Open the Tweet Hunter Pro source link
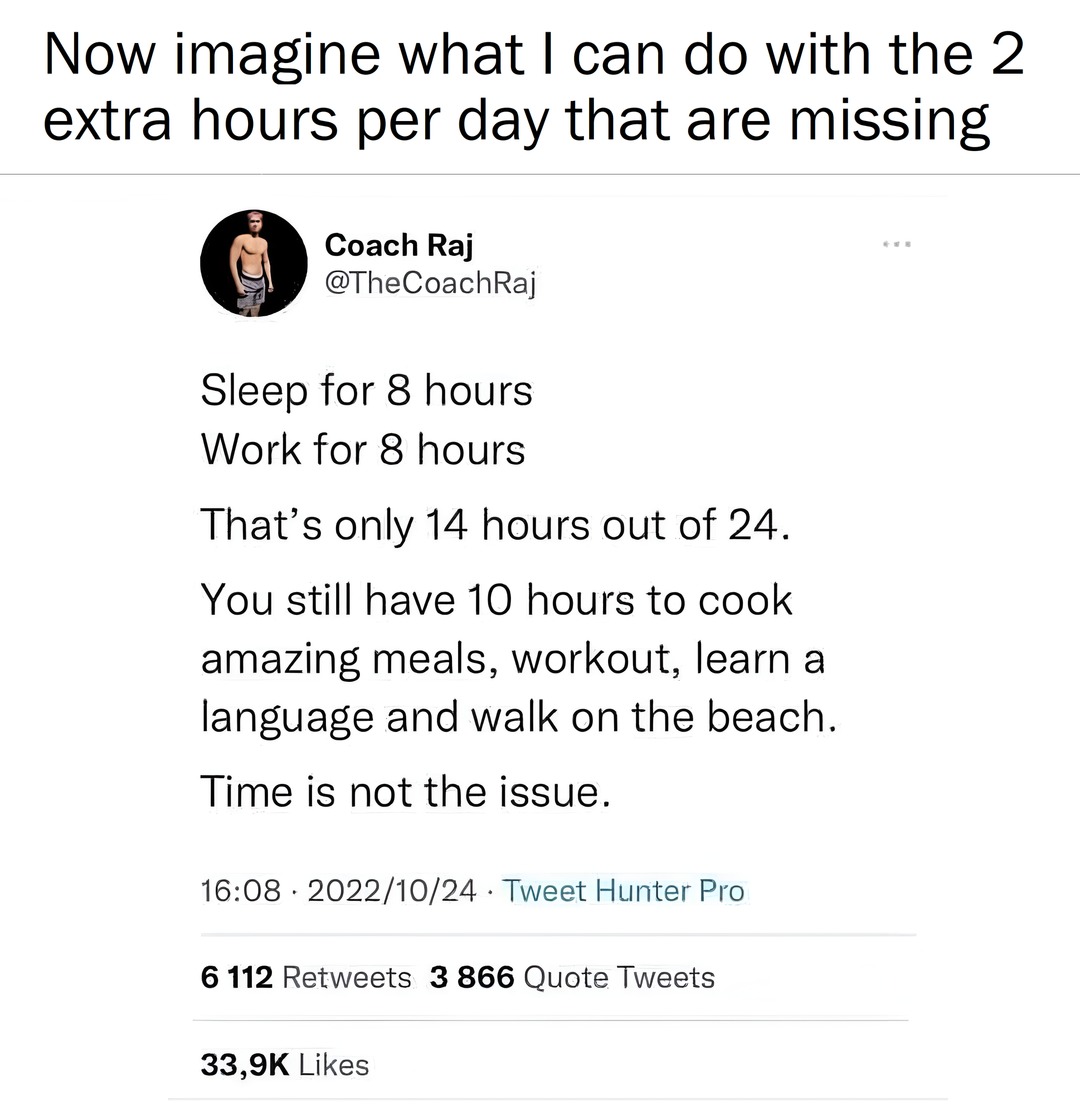1080x1115 pixels. [x=623, y=890]
